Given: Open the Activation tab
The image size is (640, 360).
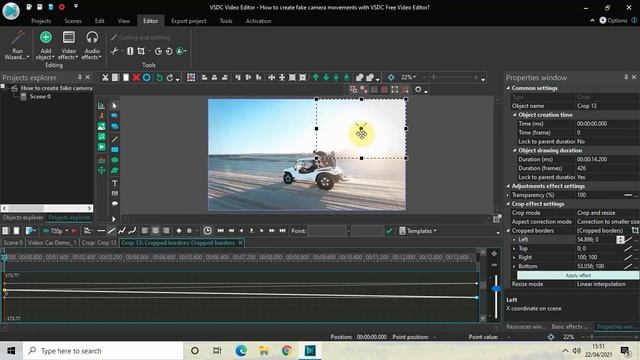Looking at the screenshot, I should [258, 21].
